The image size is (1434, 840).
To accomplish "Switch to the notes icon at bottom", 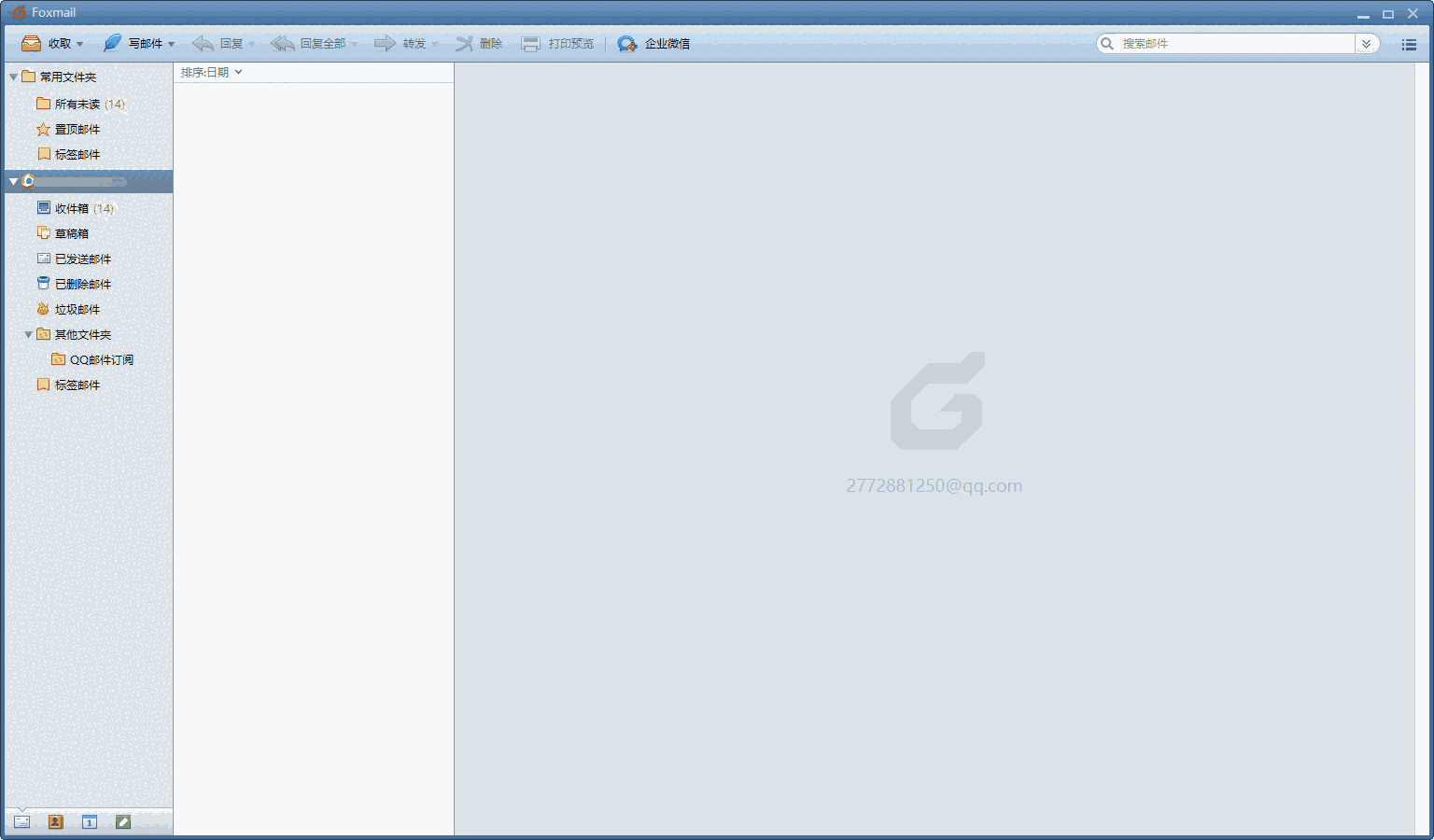I will 122,821.
